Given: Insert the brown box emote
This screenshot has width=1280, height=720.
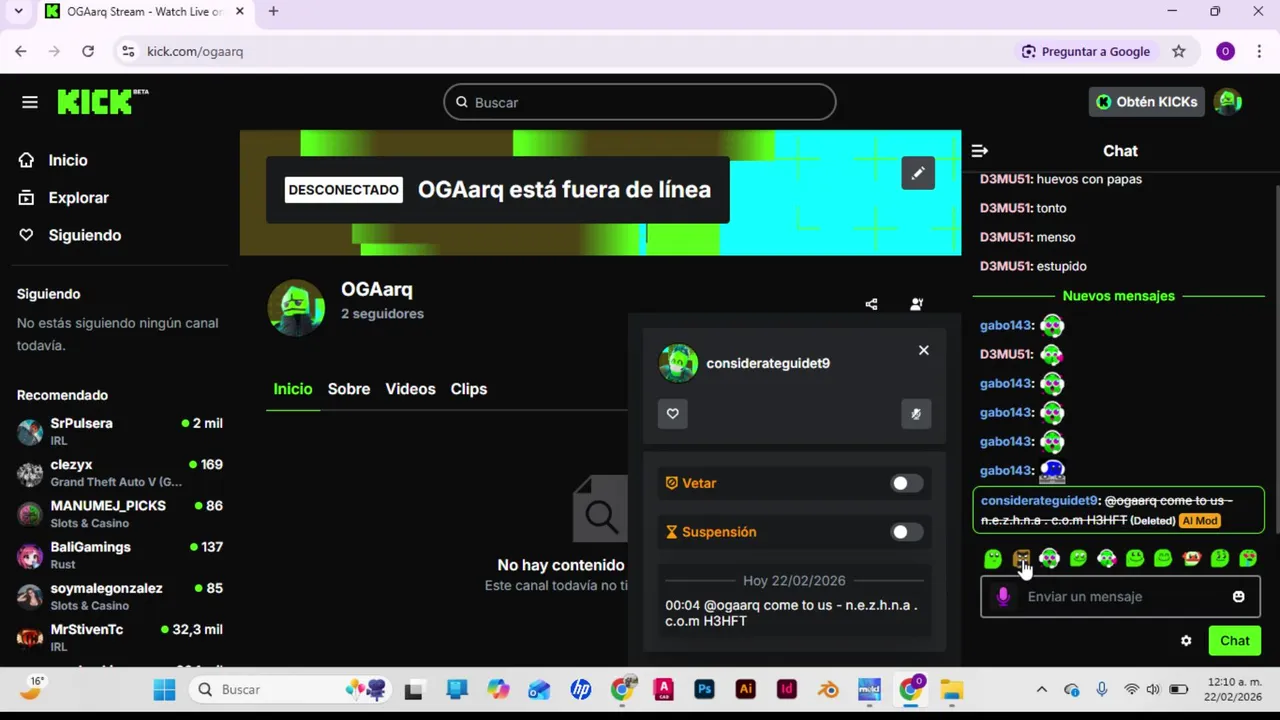Looking at the screenshot, I should pyautogui.click(x=1021, y=559).
